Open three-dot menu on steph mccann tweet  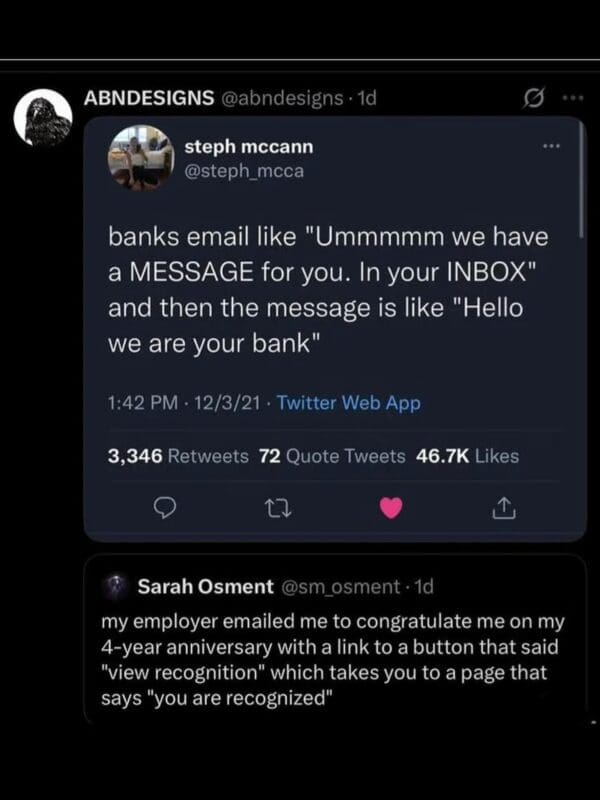coord(551,146)
